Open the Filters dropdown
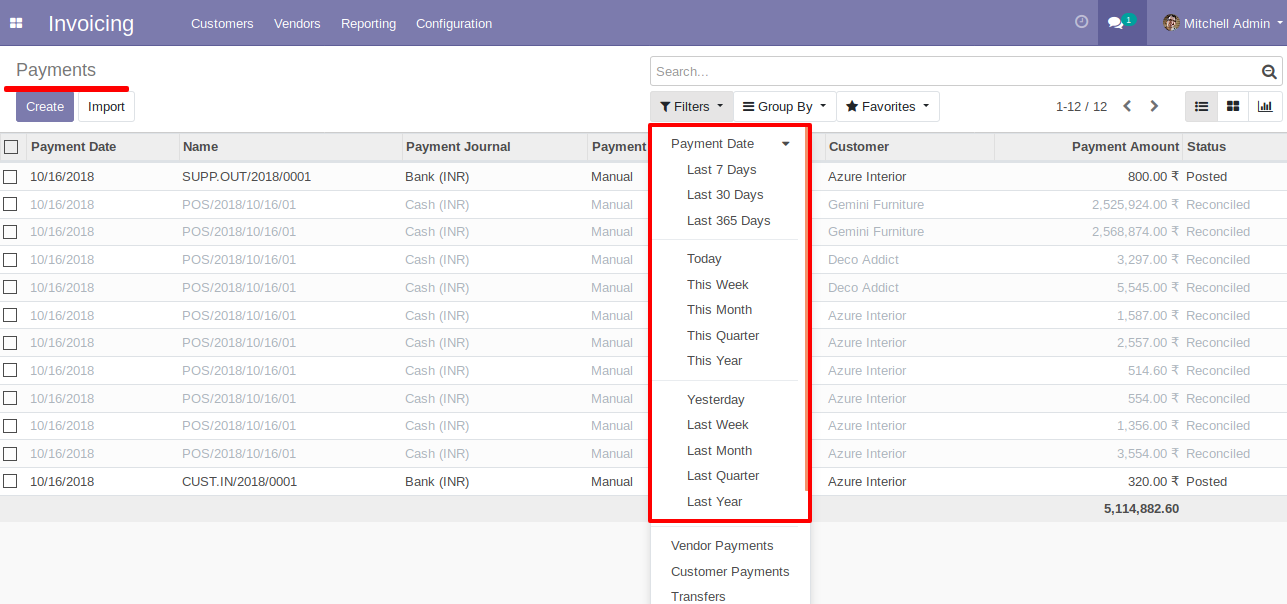 (691, 106)
